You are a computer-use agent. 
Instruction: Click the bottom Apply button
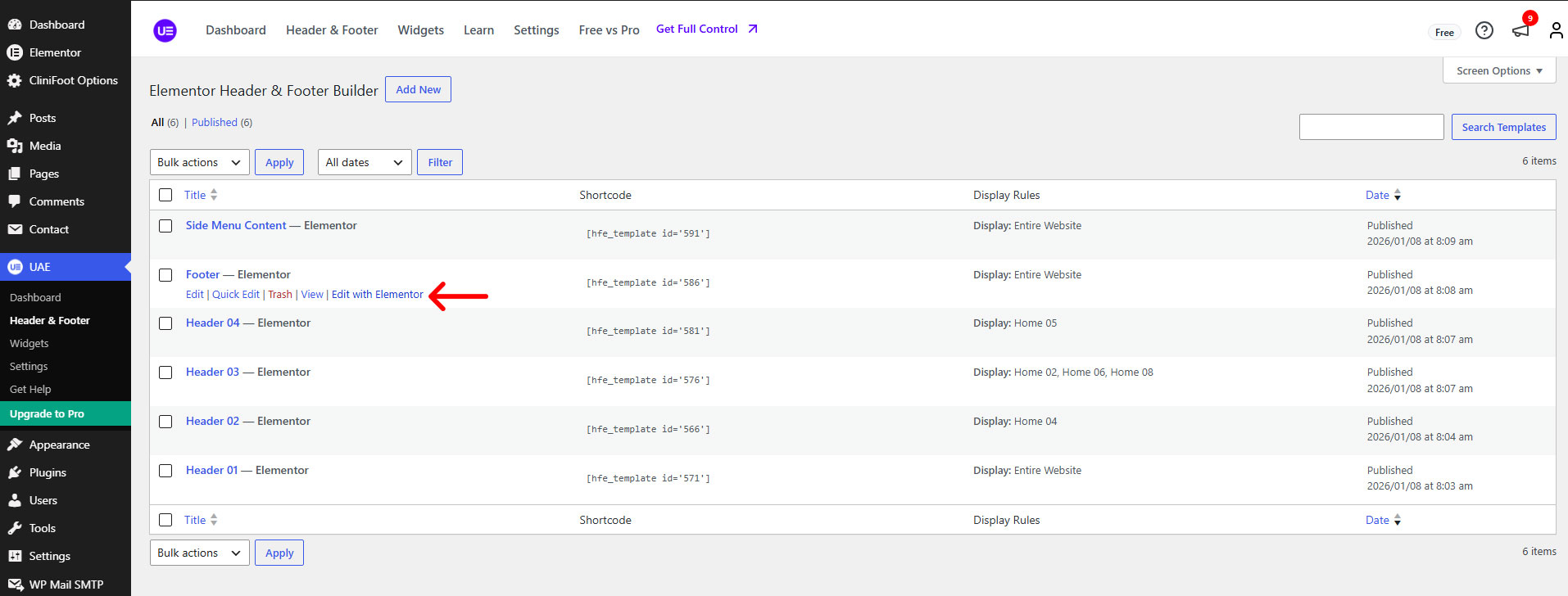[279, 553]
